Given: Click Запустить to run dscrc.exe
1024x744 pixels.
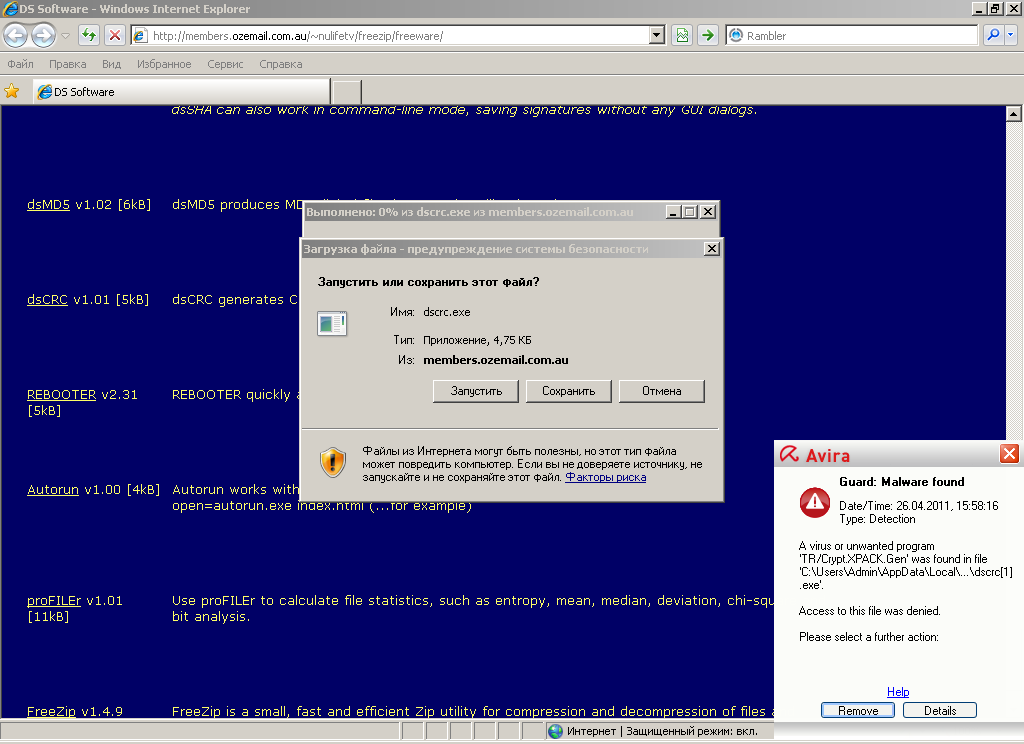Looking at the screenshot, I should 476,391.
